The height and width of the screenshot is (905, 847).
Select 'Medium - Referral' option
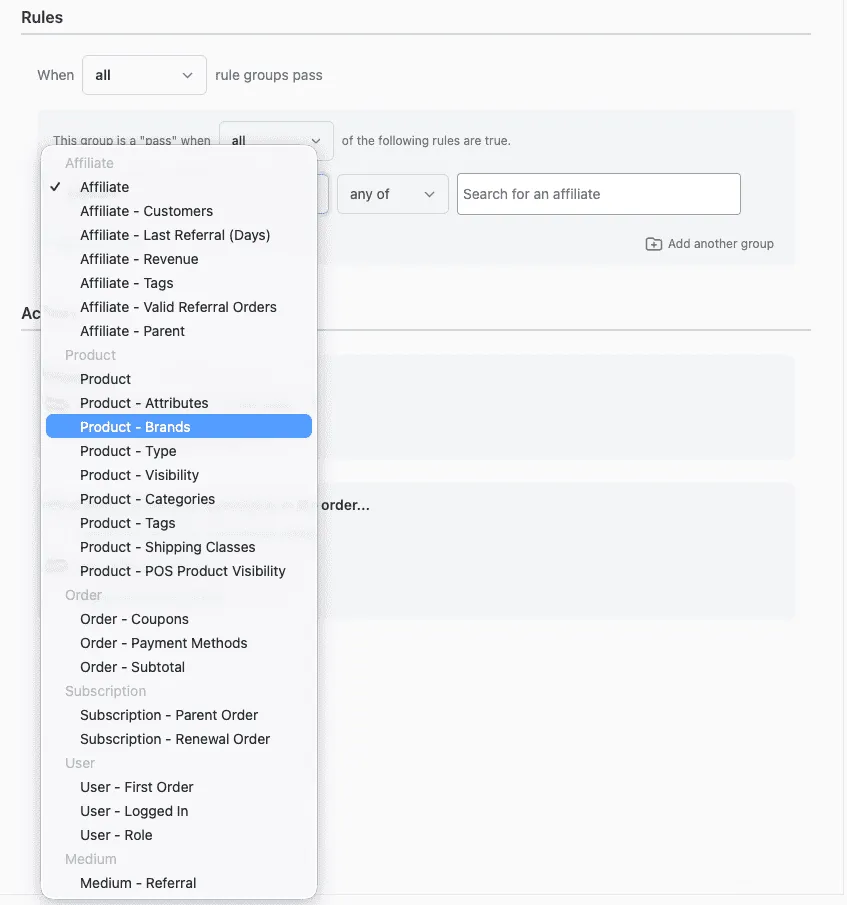coord(179,883)
